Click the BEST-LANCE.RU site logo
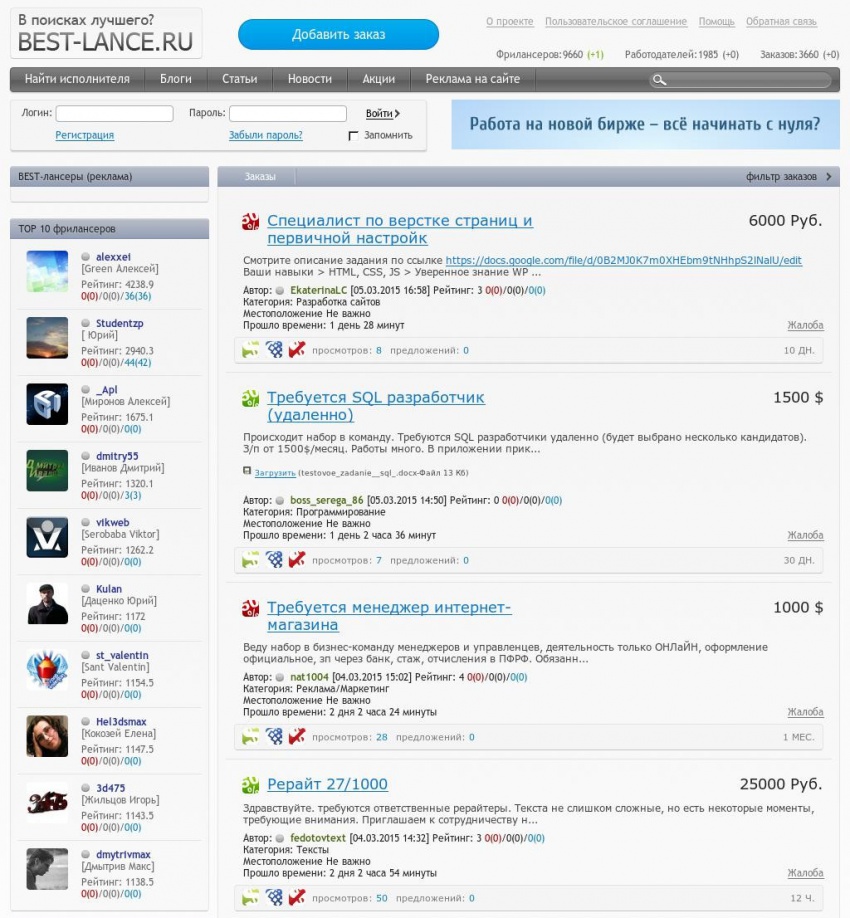The image size is (850, 918). click(106, 33)
